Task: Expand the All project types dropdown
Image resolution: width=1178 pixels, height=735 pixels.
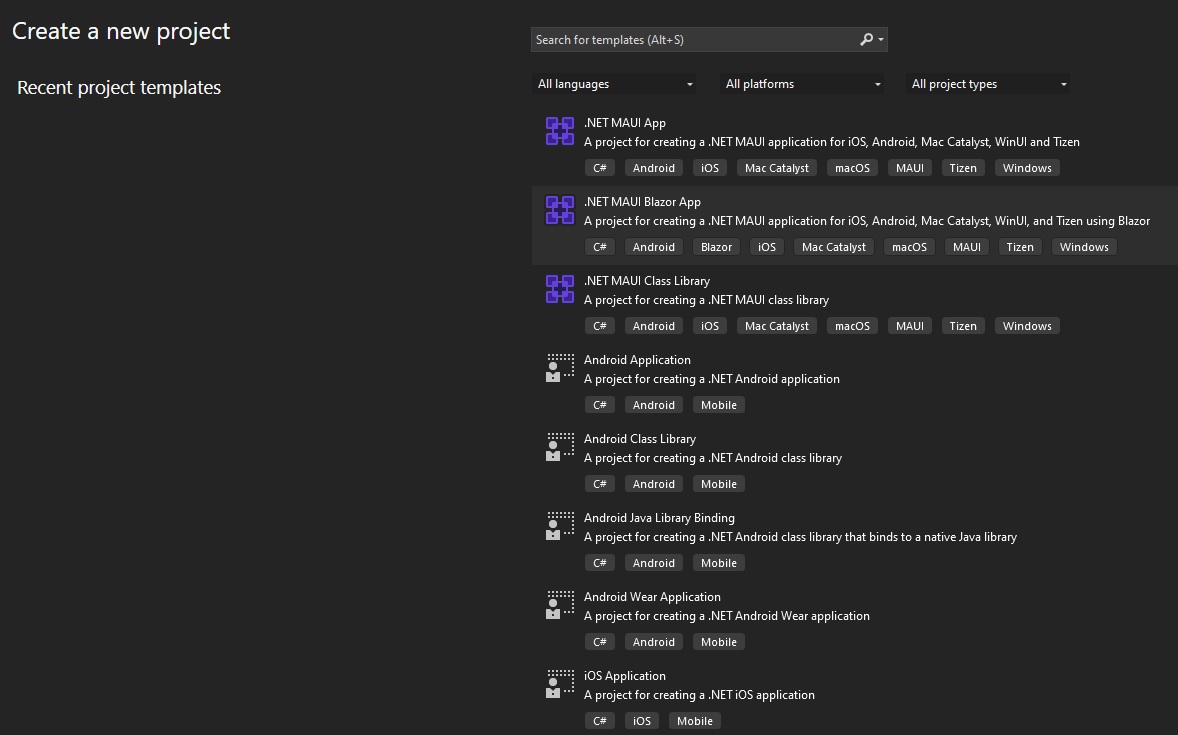Action: click(x=989, y=84)
